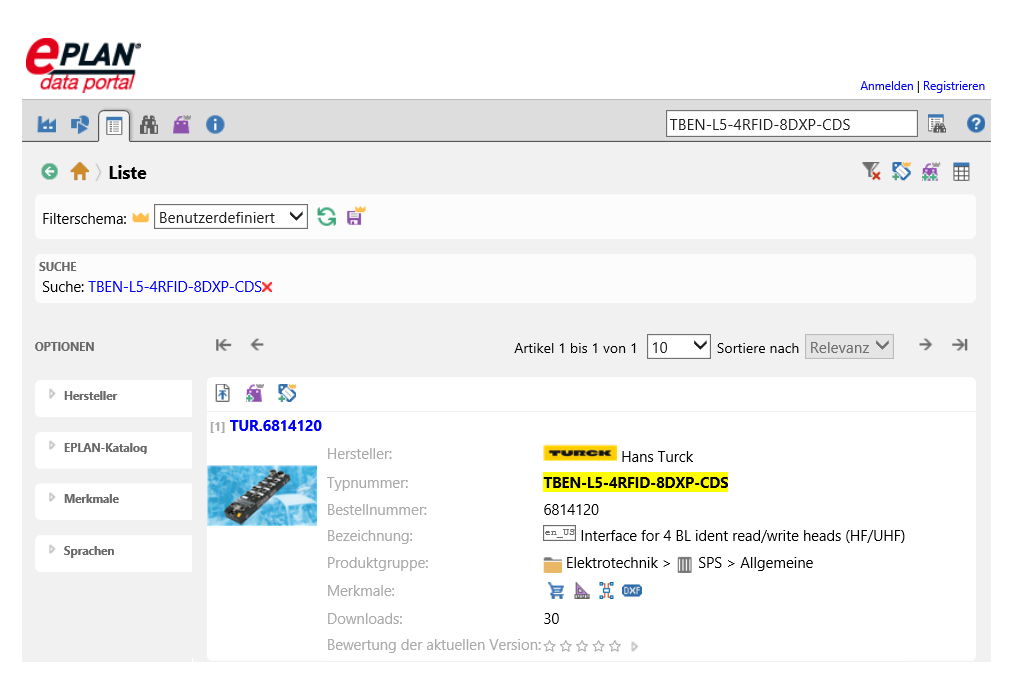Viewport: 1018px width, 678px height.
Task: Expand the Sprachen filter option
Action: 114,551
